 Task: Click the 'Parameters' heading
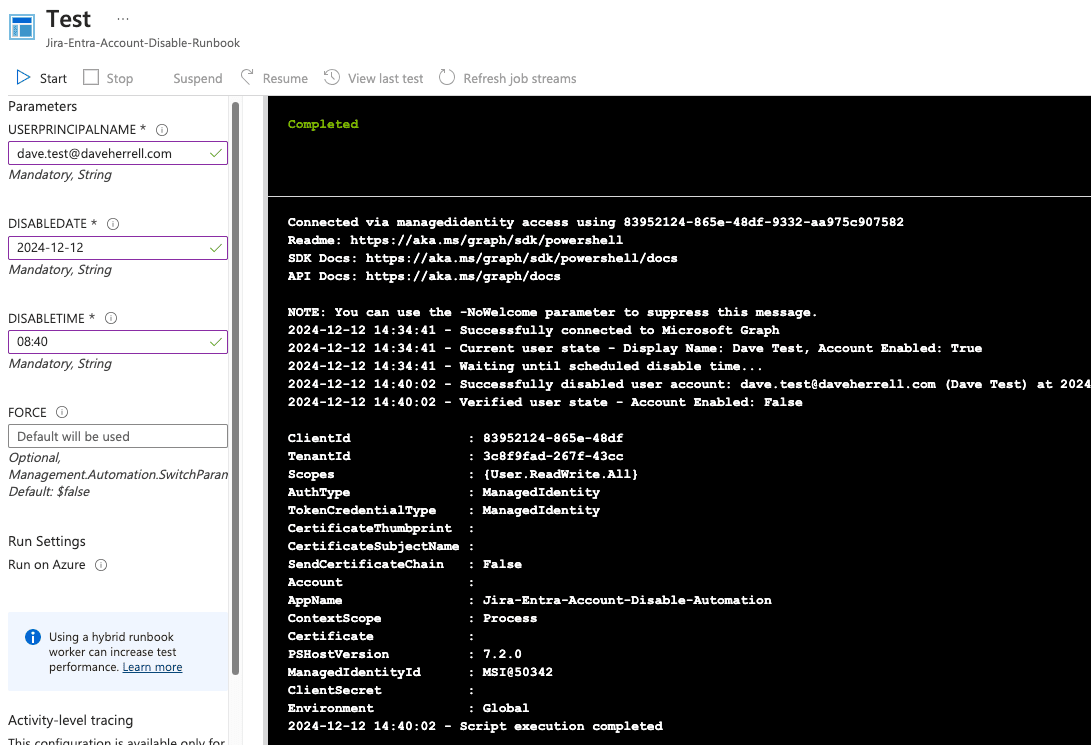[x=42, y=106]
